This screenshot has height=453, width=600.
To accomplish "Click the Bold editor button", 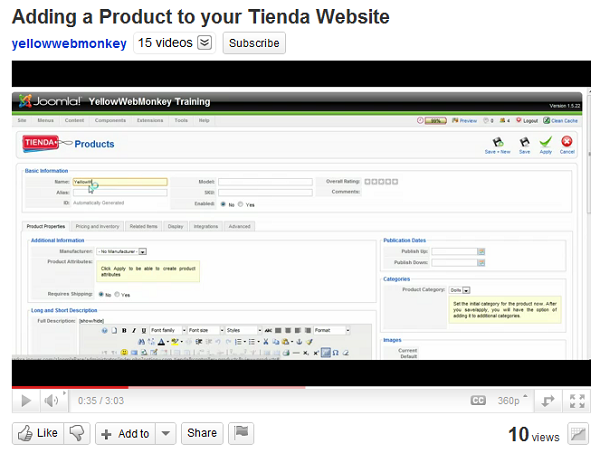I will pyautogui.click(x=124, y=330).
